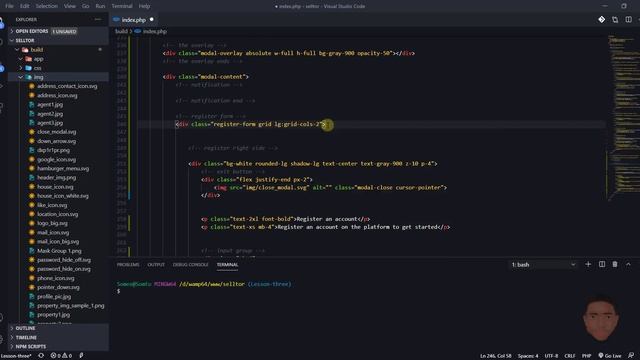640x360 pixels.
Task: Switch to the Debug Console tab
Action: [x=190, y=264]
